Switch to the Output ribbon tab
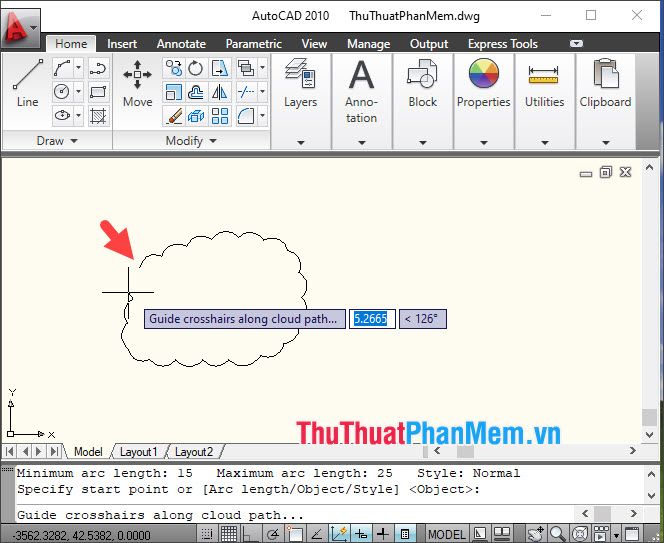The height and width of the screenshot is (543, 664). click(429, 44)
